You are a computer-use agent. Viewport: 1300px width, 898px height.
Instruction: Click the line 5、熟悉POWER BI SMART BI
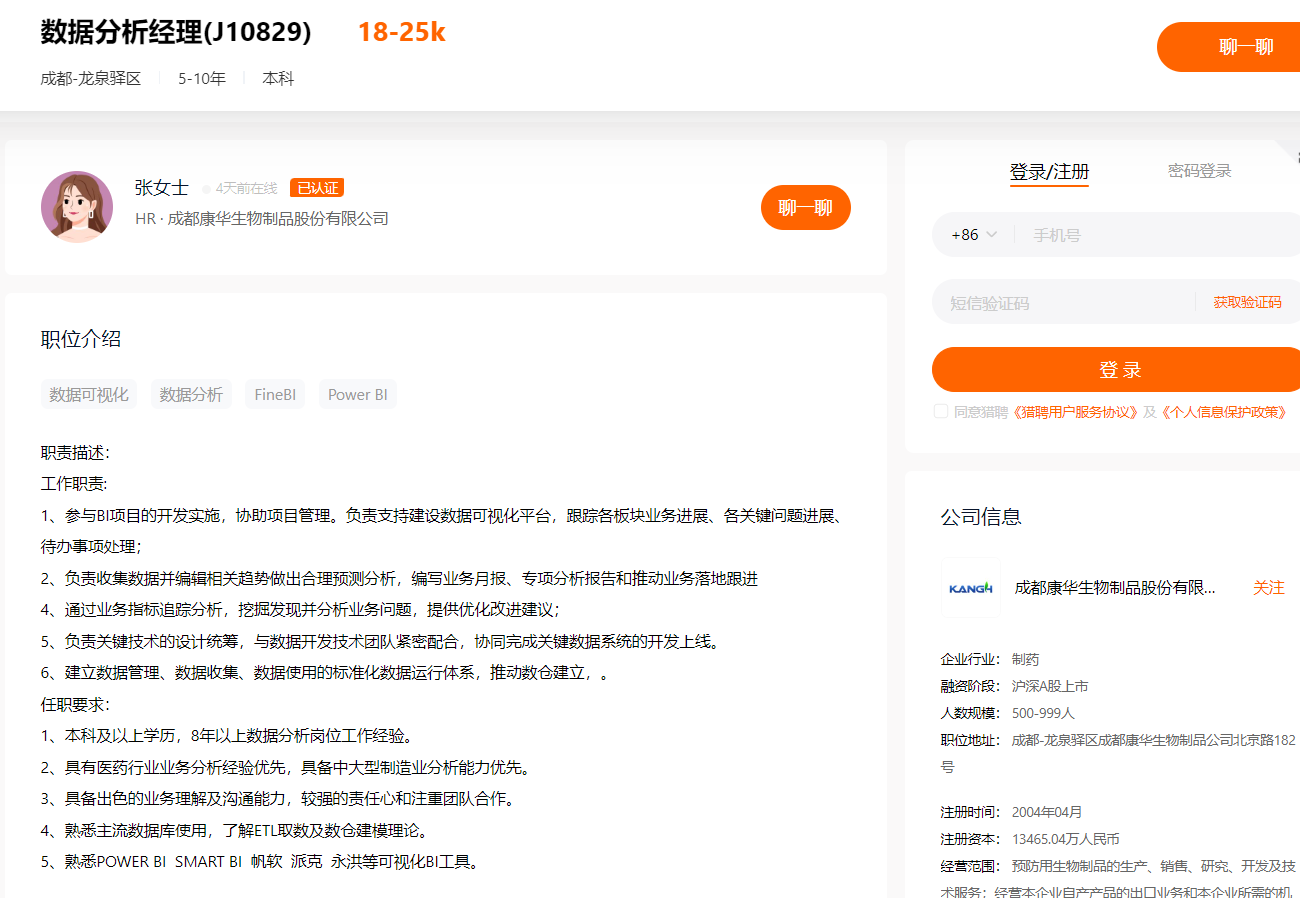pyautogui.click(x=260, y=861)
